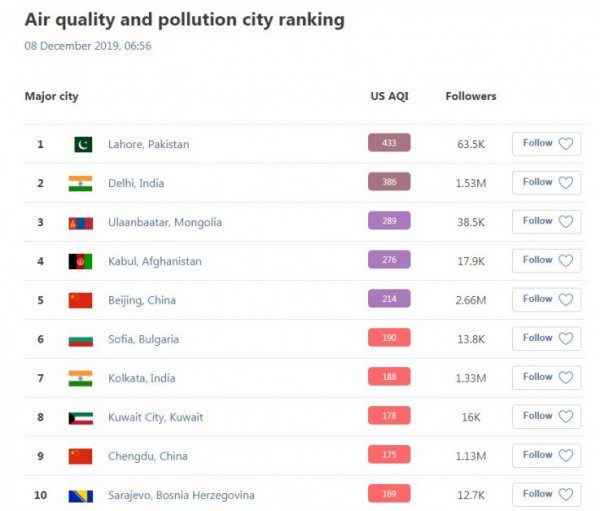Image resolution: width=600 pixels, height=511 pixels.
Task: Click the Bosnia Herzegovina flag beside Sarajevo
Action: point(80,495)
